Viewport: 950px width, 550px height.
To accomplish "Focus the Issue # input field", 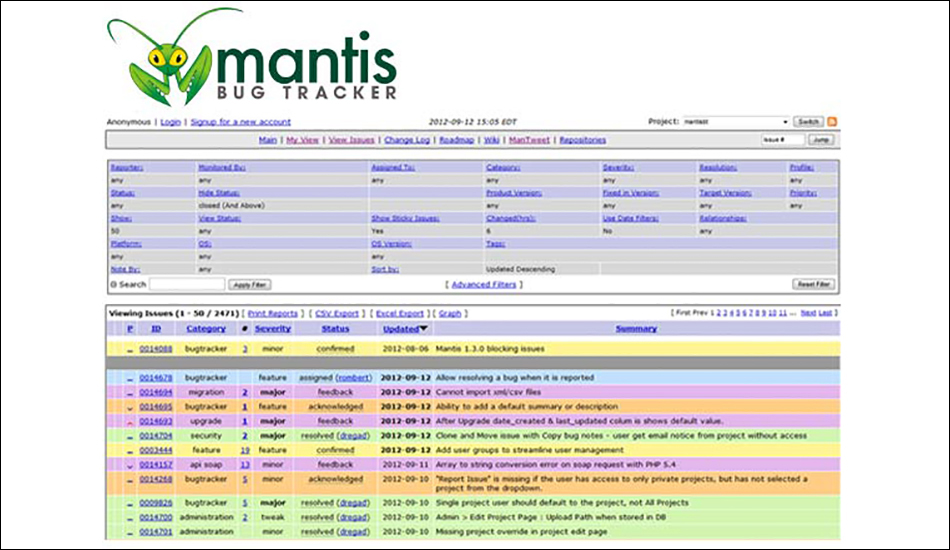I will [x=783, y=140].
